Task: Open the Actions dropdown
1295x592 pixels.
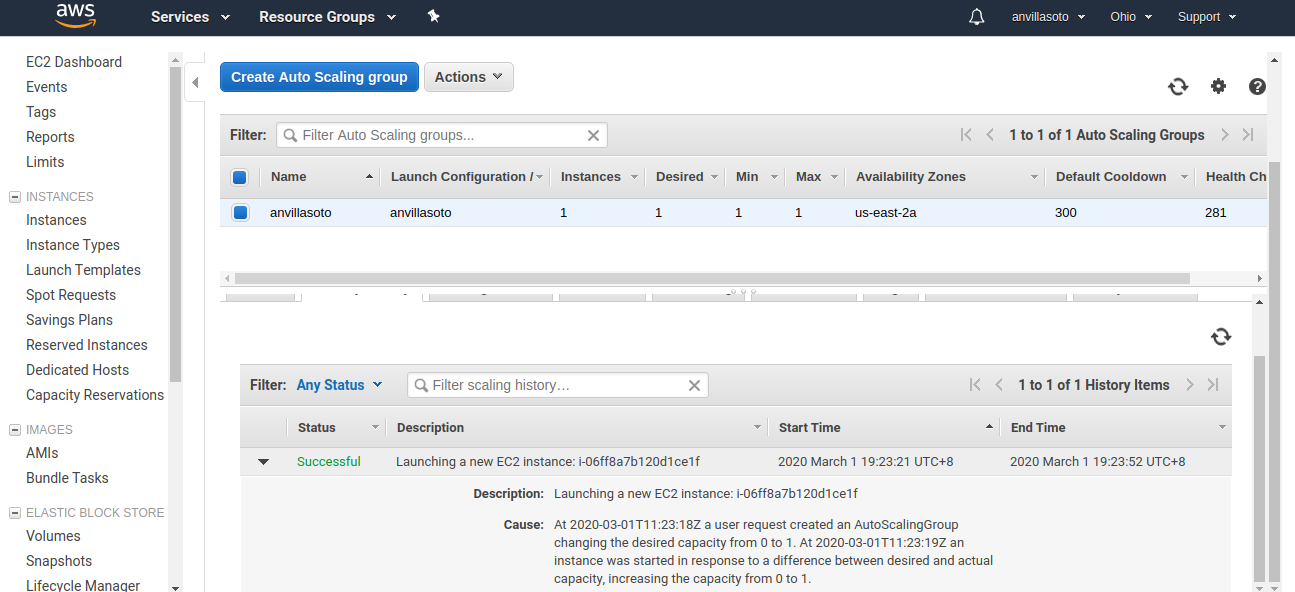Action: pos(469,77)
